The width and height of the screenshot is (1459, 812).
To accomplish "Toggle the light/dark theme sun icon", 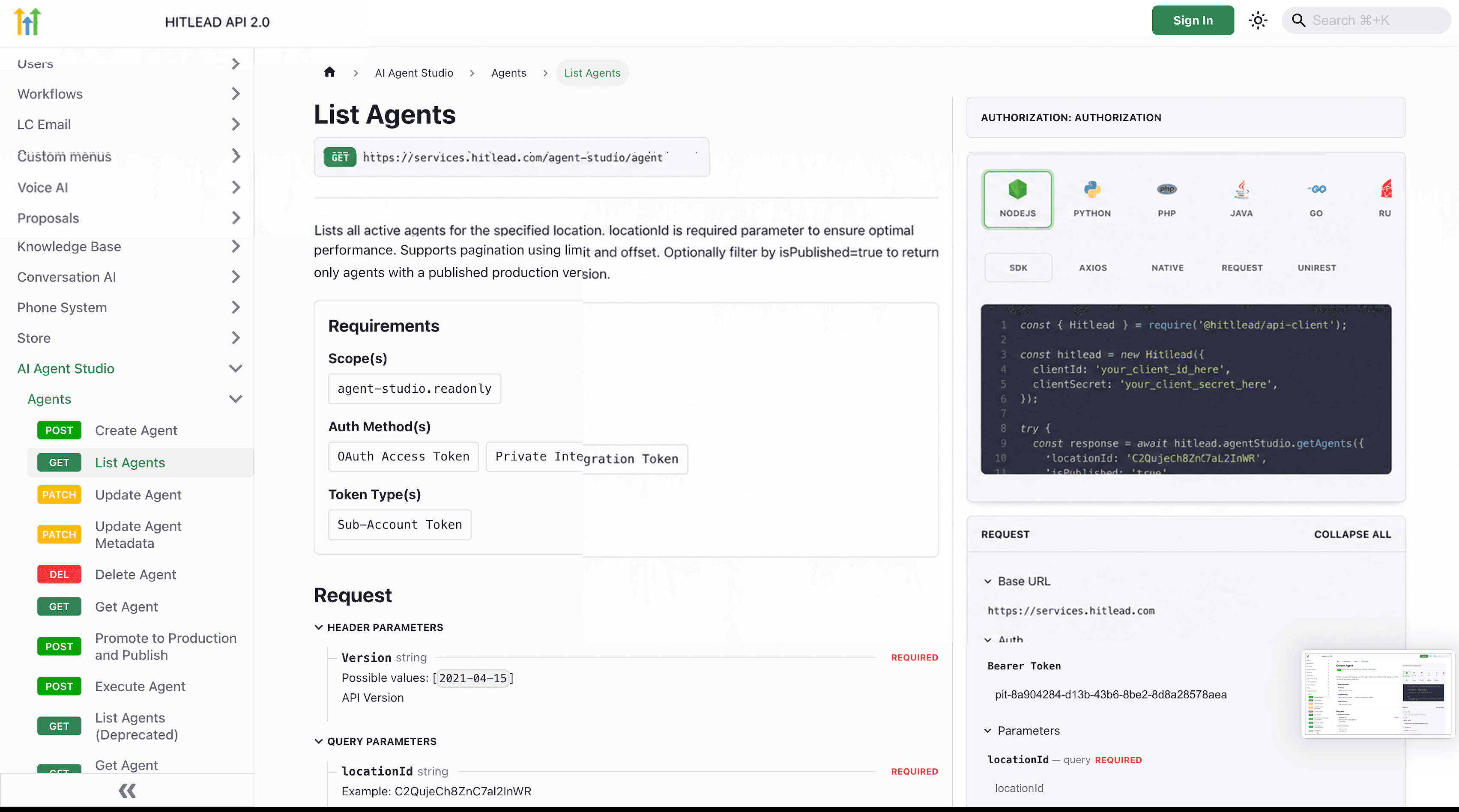I will pyautogui.click(x=1258, y=21).
